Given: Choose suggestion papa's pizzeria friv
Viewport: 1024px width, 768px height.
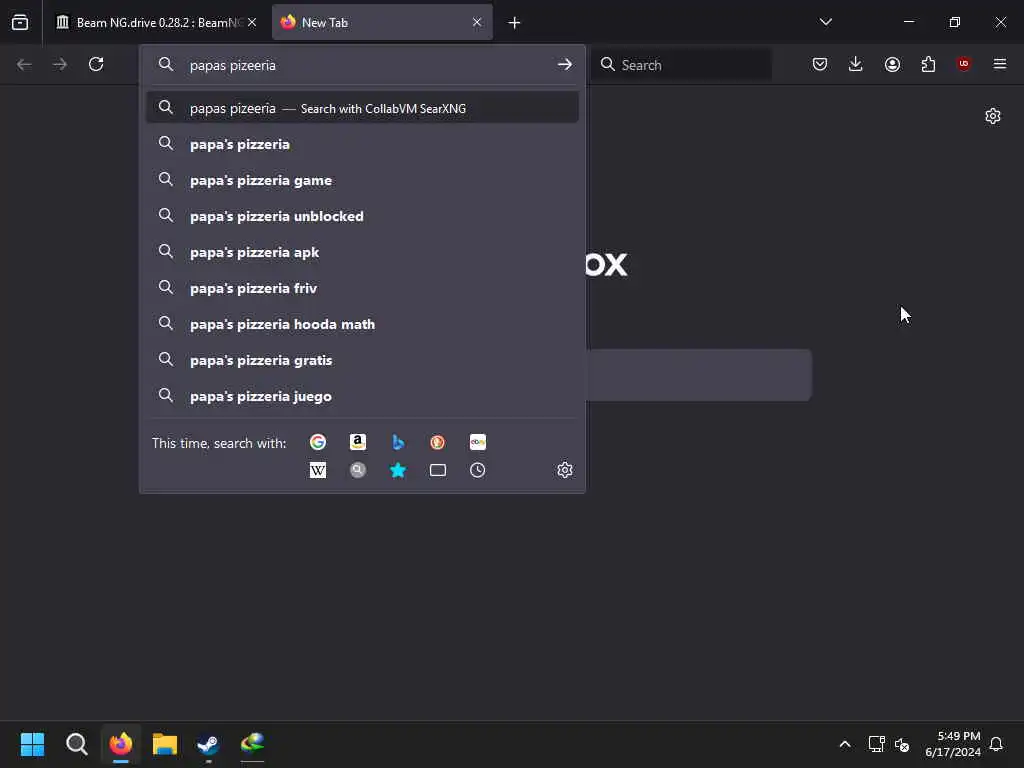Looking at the screenshot, I should [362, 288].
